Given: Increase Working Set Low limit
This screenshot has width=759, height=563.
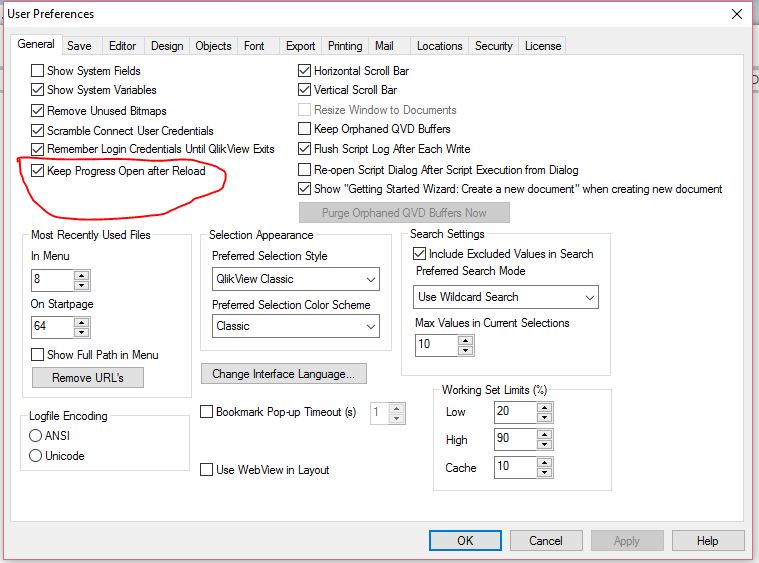Looking at the screenshot, I should pyautogui.click(x=545, y=408).
